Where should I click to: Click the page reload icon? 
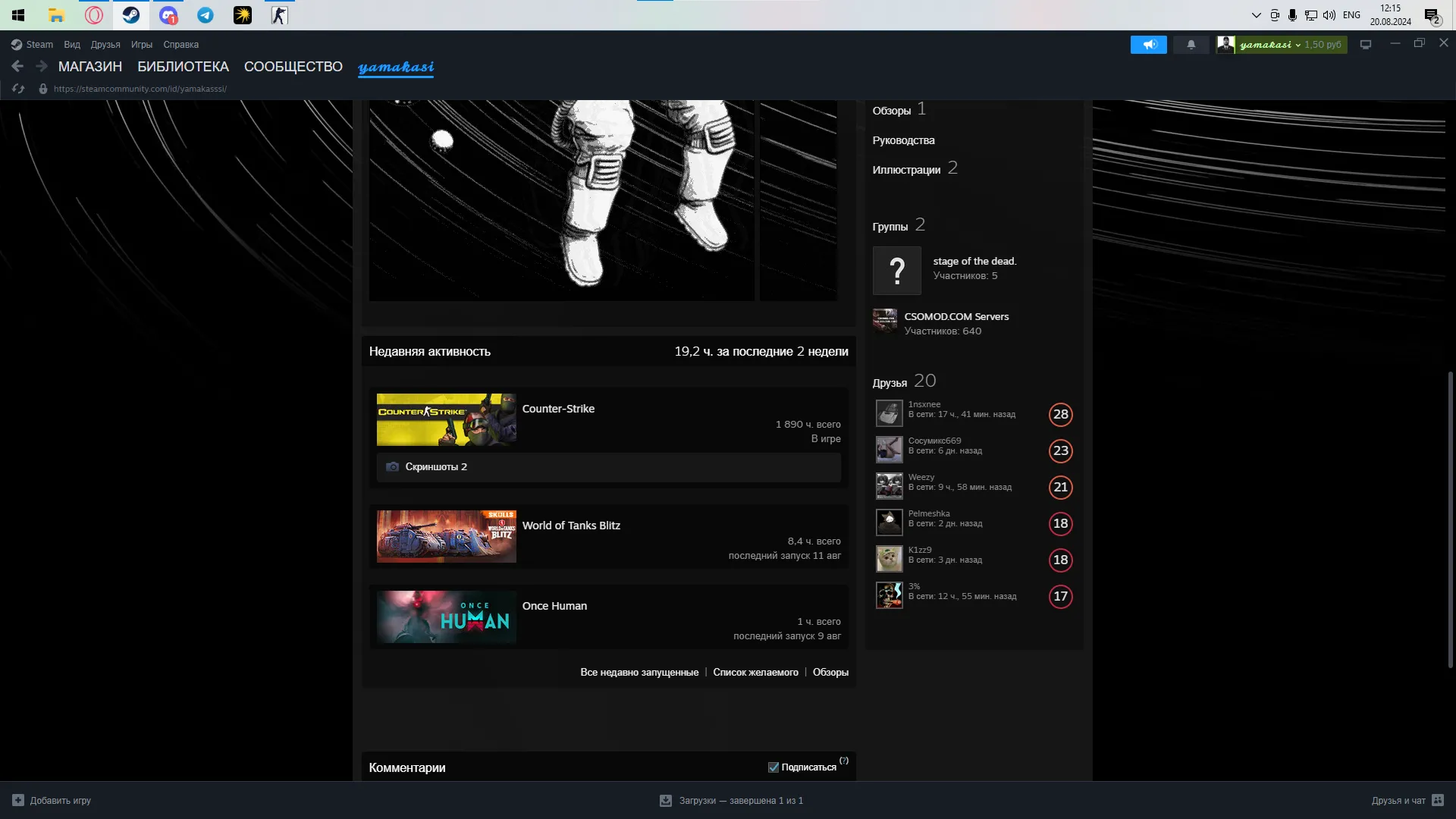point(18,89)
